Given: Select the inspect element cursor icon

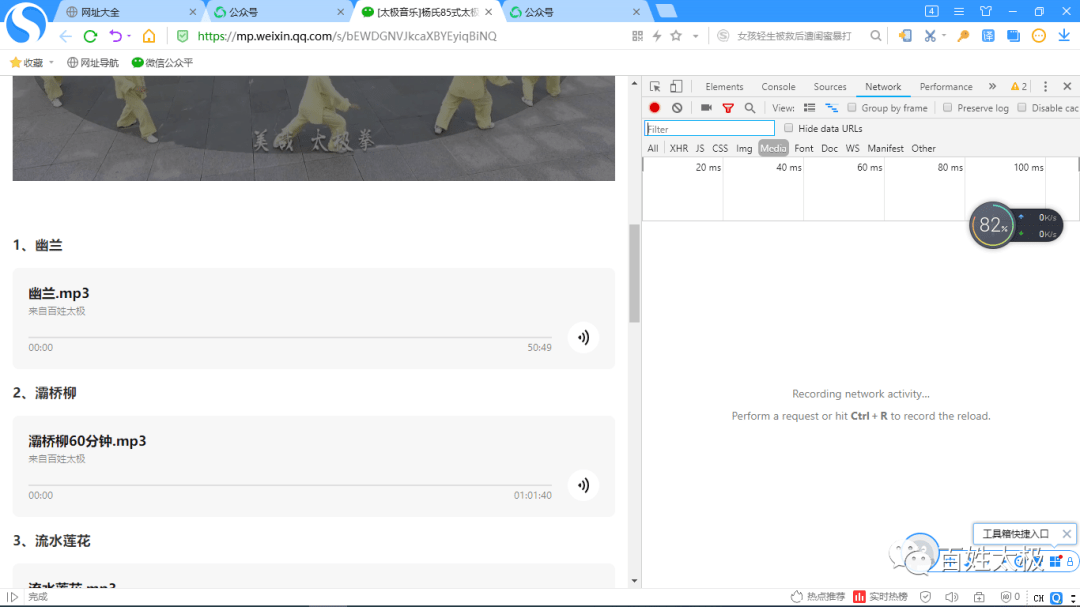Looking at the screenshot, I should (x=655, y=87).
